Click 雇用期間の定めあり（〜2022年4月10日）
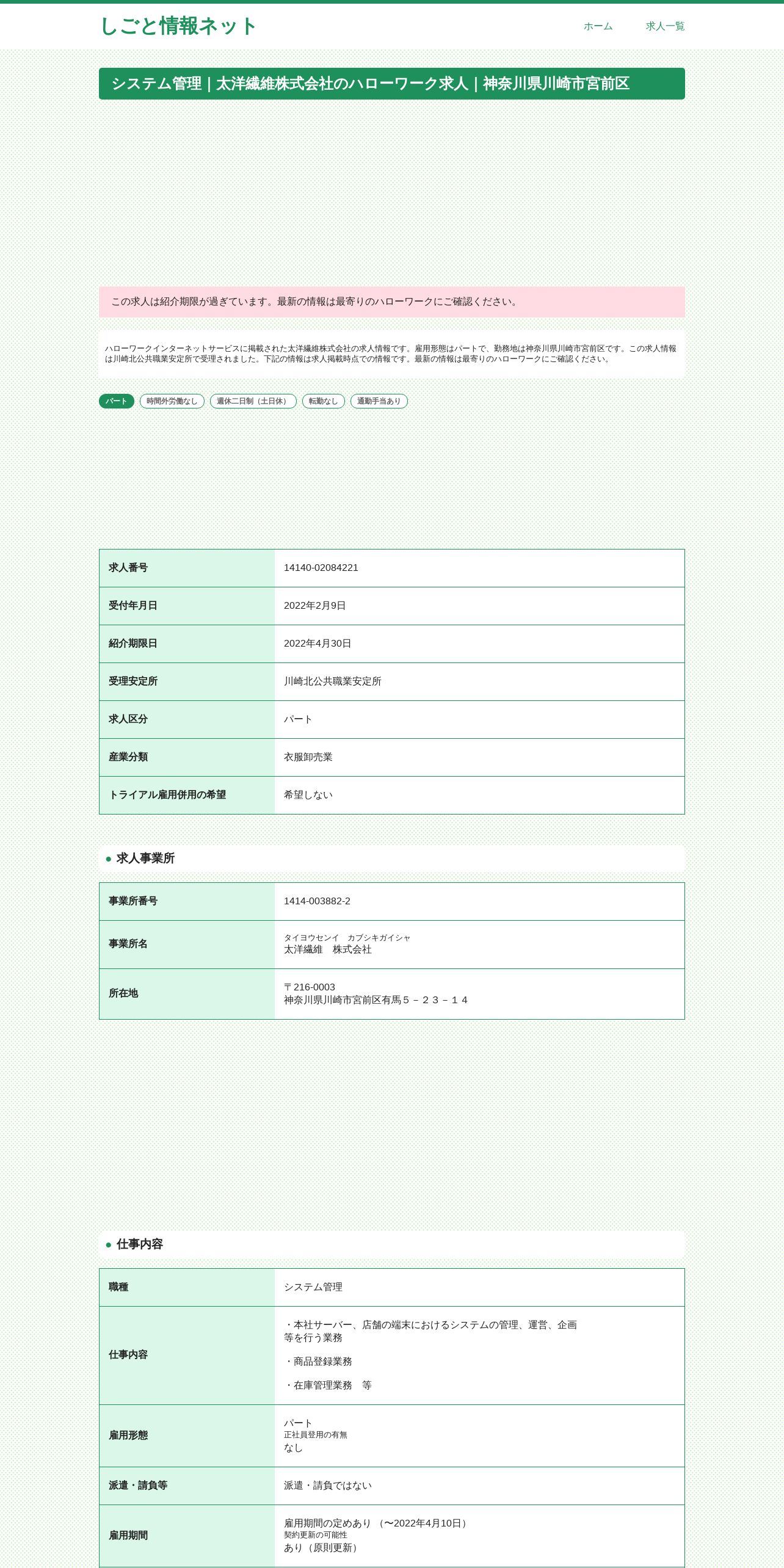This screenshot has width=784, height=1568. click(377, 1523)
